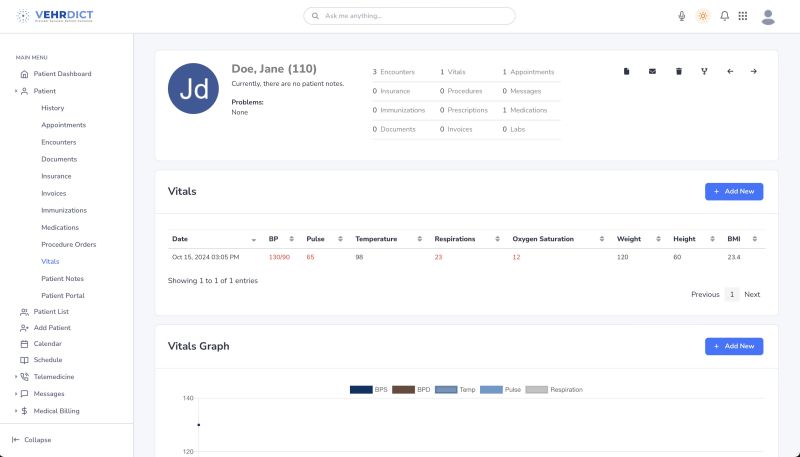Click the Next pagination link
The image size is (800, 457).
coord(752,294)
